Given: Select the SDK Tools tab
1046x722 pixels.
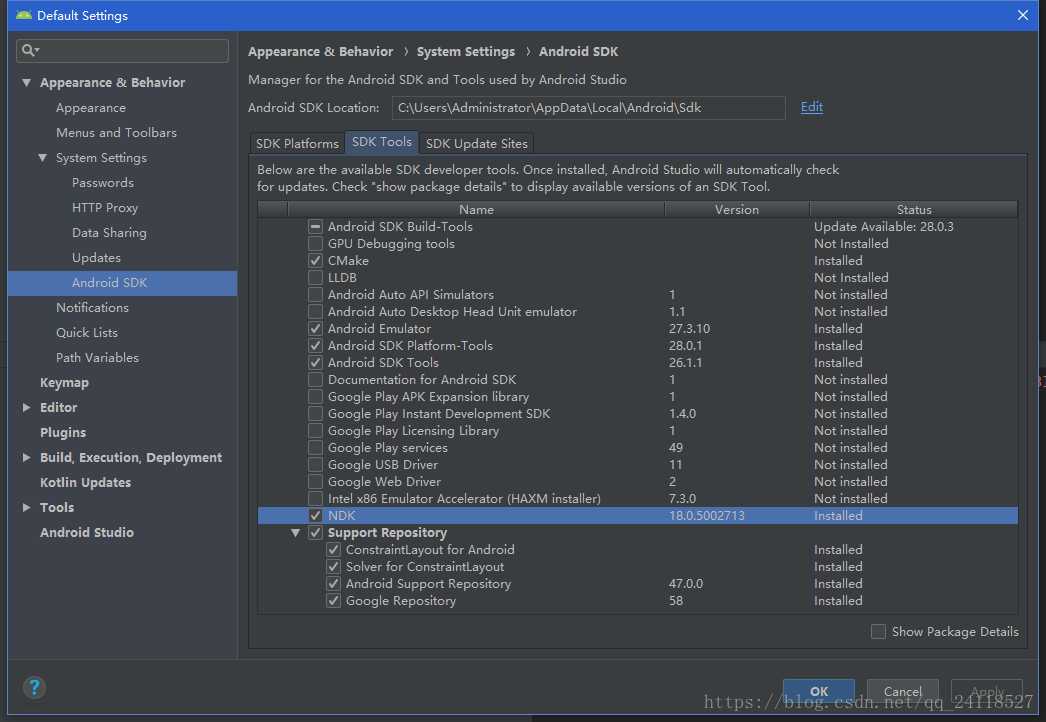Looking at the screenshot, I should 382,142.
